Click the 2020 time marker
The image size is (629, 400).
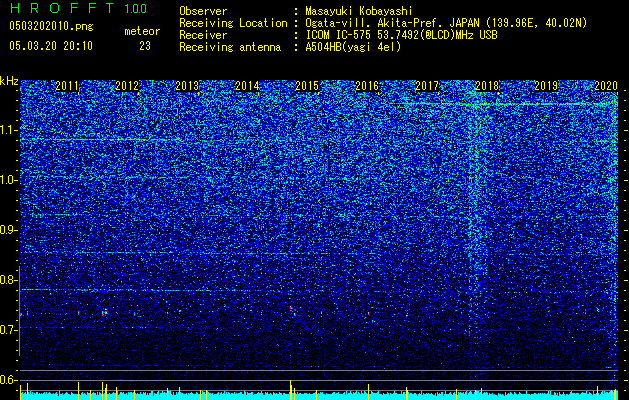click(x=606, y=86)
